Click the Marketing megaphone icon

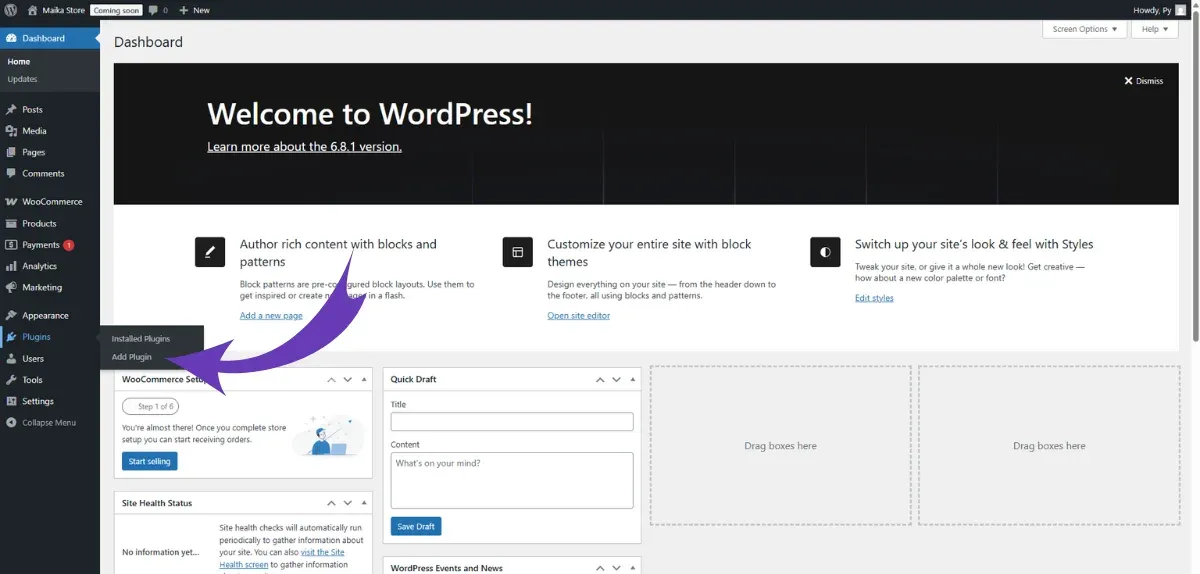tap(11, 288)
